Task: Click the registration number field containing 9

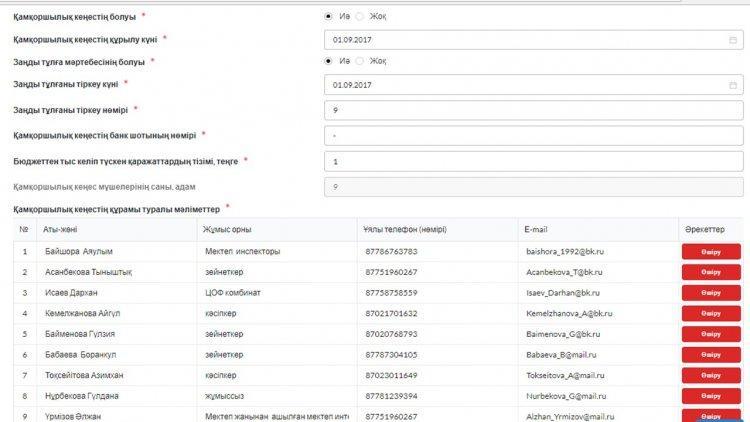Action: click(x=533, y=110)
